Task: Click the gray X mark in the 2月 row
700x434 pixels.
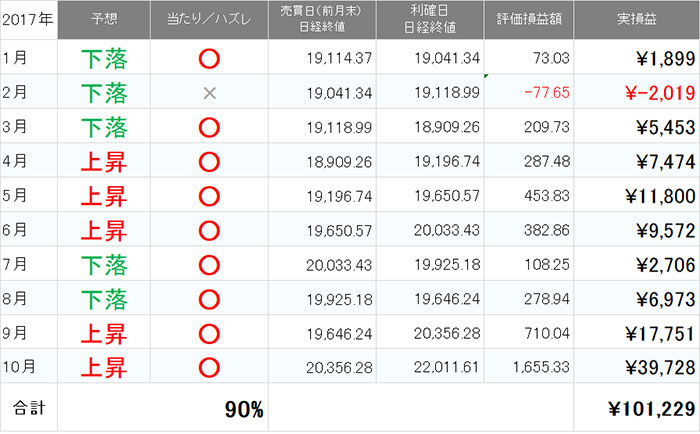Action: 209,93
